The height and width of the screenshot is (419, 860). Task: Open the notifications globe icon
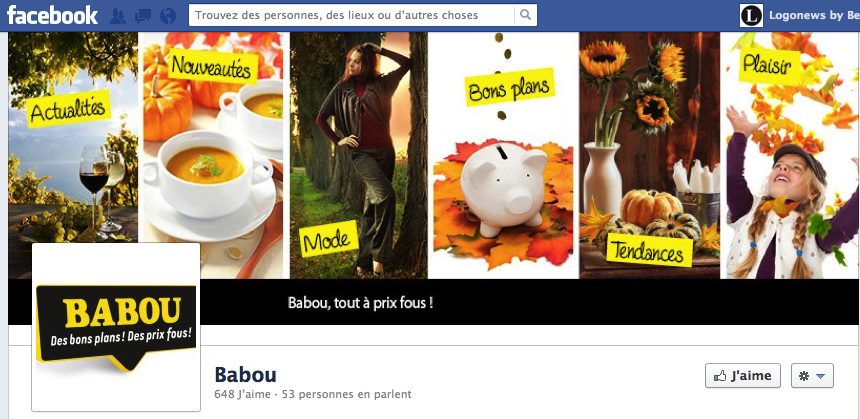click(x=168, y=16)
